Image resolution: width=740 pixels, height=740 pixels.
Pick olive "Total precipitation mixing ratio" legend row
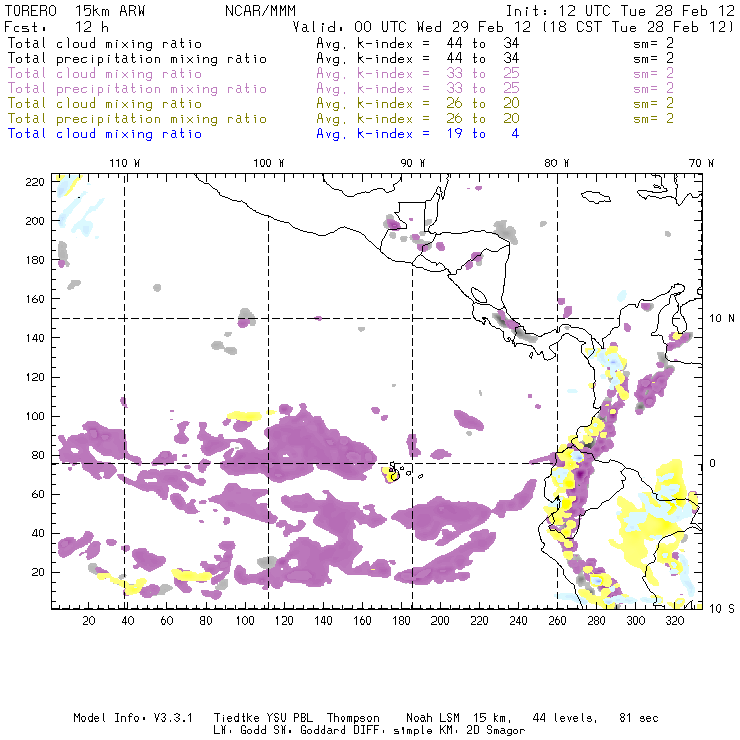pos(137,118)
